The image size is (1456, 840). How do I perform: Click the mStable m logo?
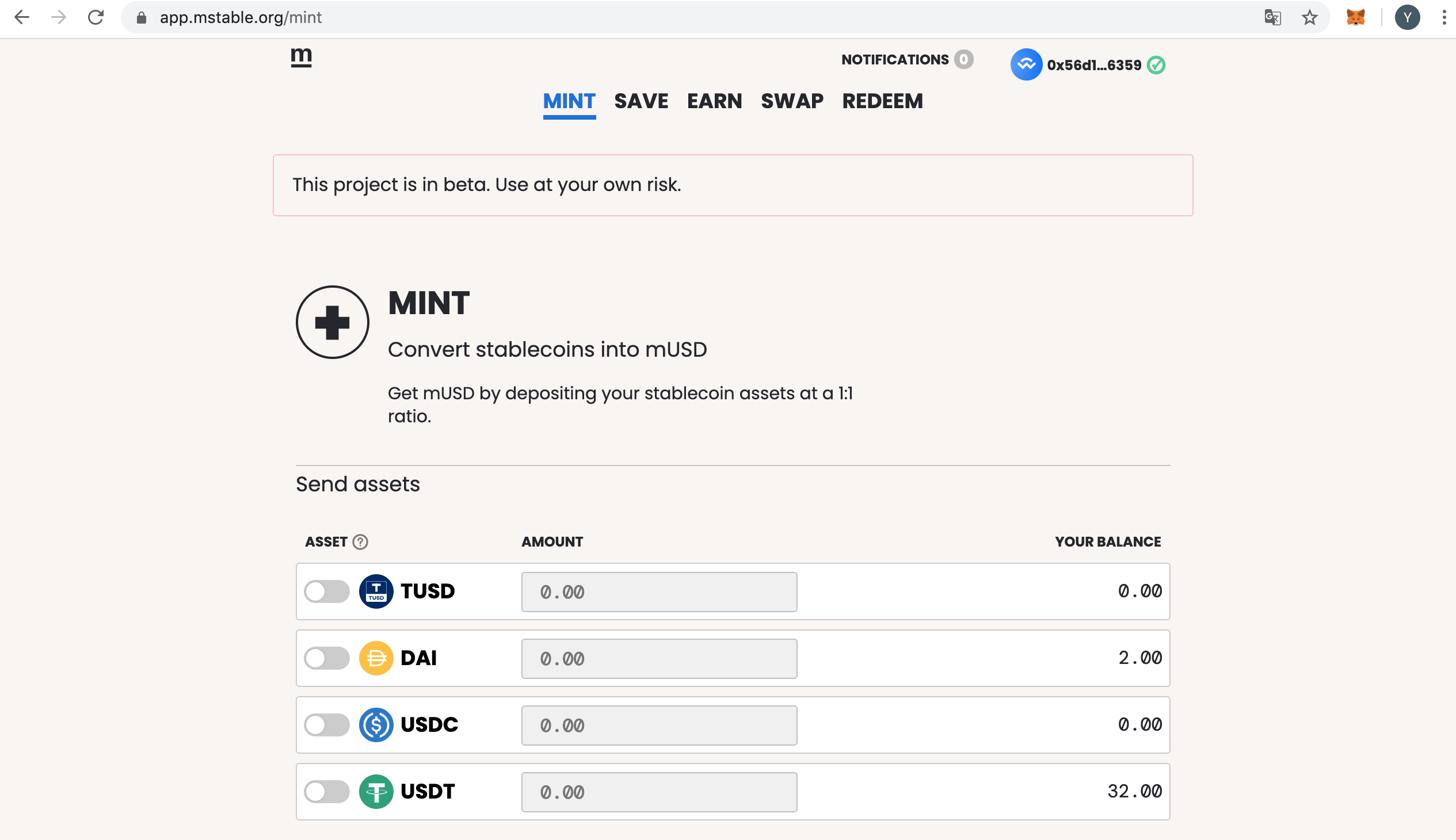[301, 58]
